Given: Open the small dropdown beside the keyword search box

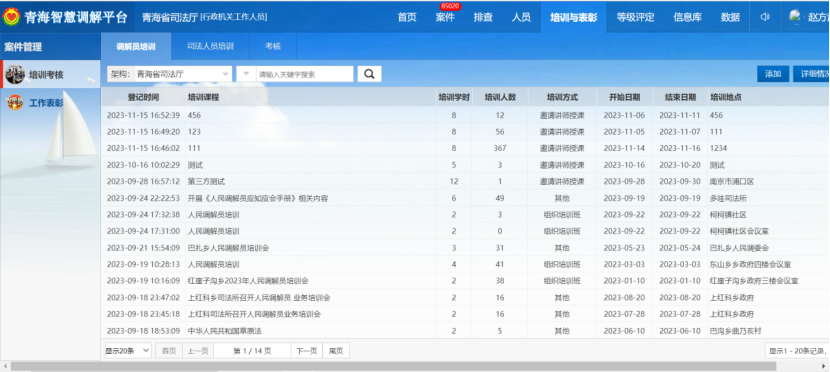Looking at the screenshot, I should coord(246,74).
